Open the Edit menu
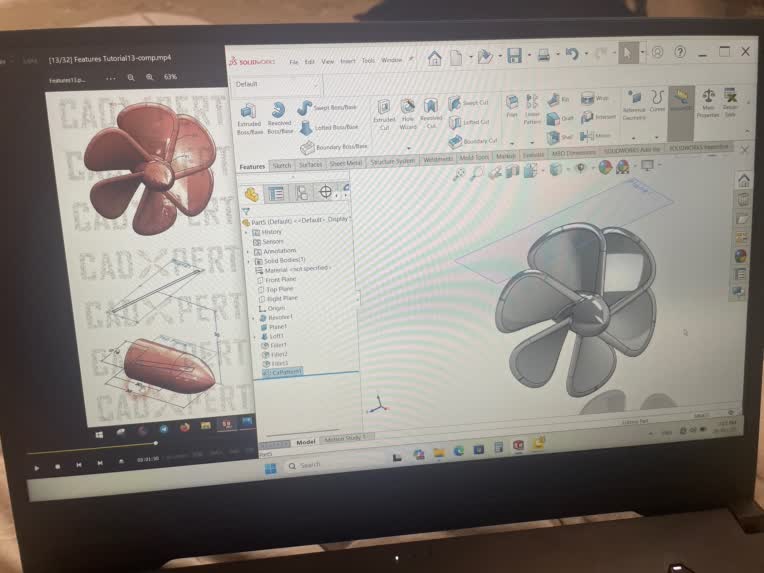This screenshot has height=573, width=764. pyautogui.click(x=309, y=62)
